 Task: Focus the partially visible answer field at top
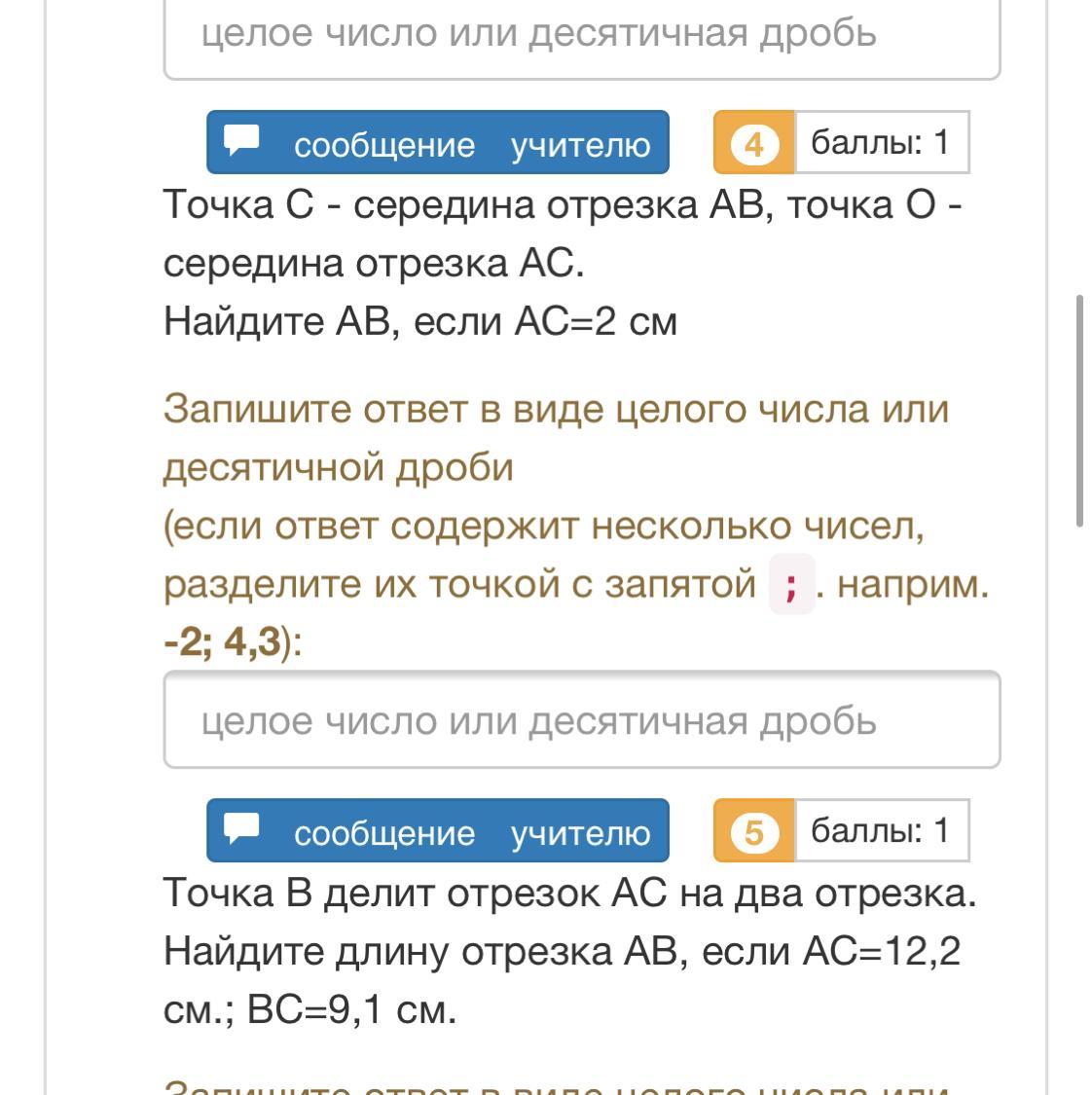[581, 36]
